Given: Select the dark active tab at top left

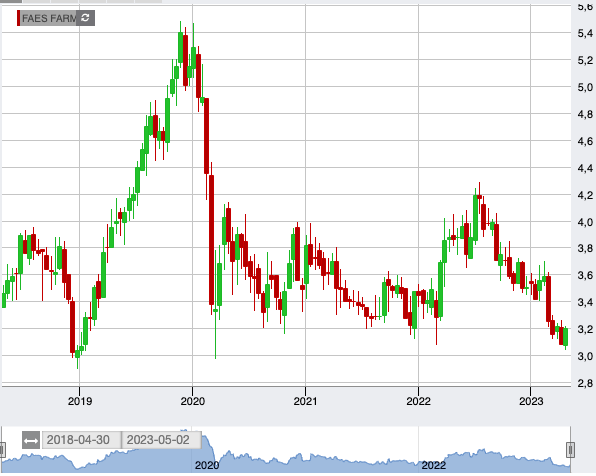Looking at the screenshot, I should pos(11,1).
